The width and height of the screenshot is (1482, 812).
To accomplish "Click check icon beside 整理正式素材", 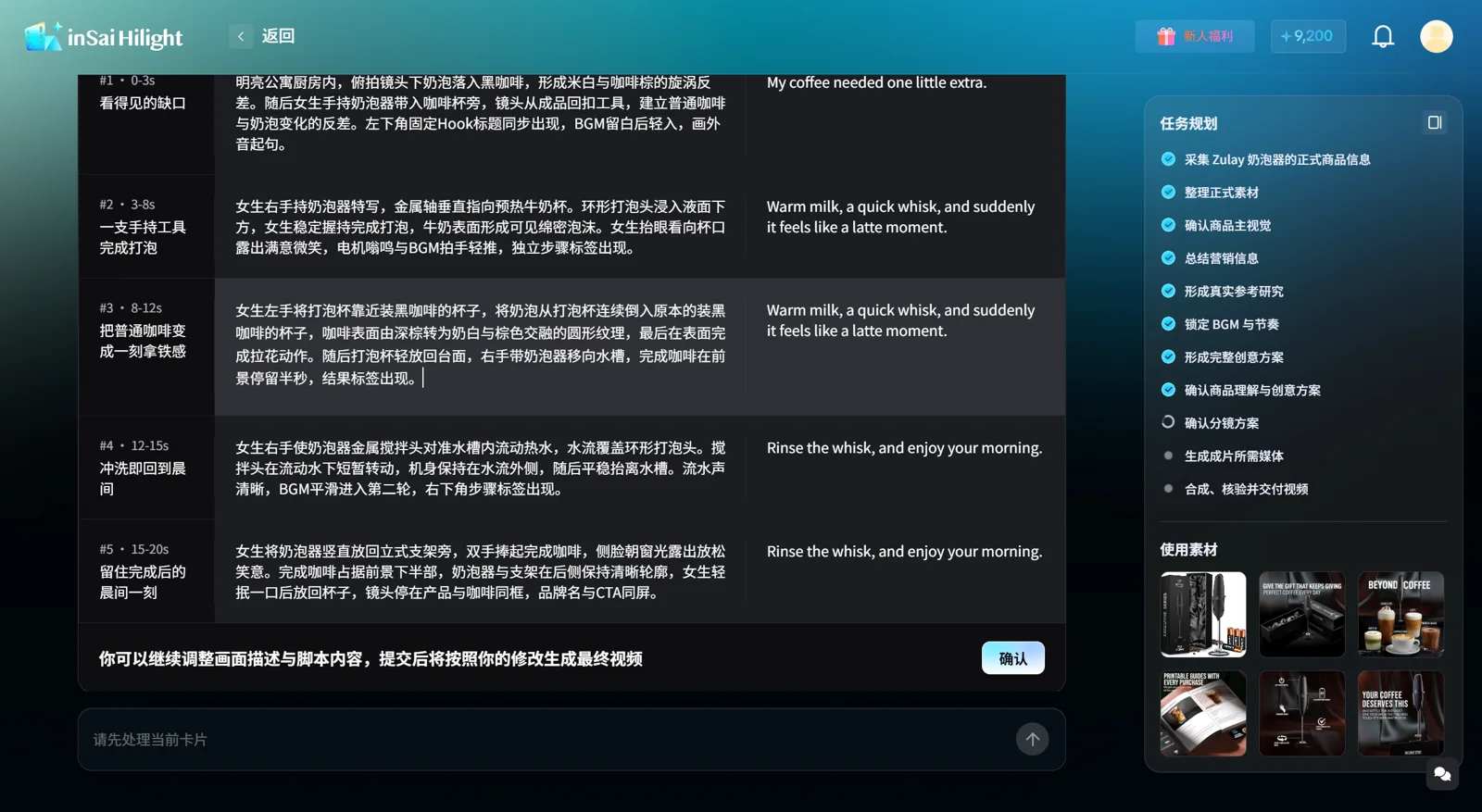I will [x=1168, y=192].
